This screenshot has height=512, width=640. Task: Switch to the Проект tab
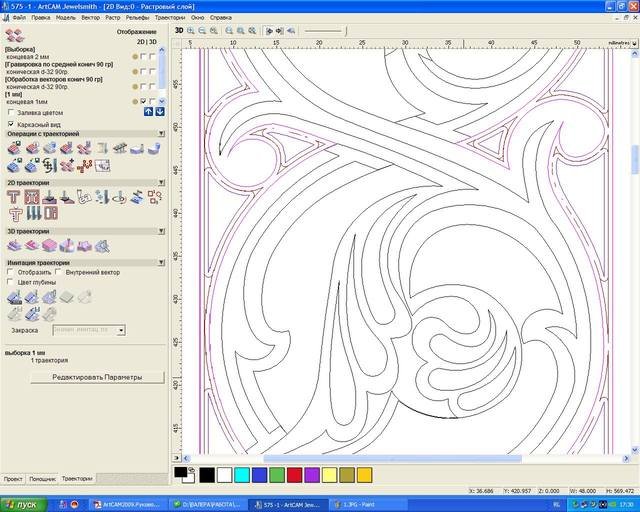tap(13, 479)
